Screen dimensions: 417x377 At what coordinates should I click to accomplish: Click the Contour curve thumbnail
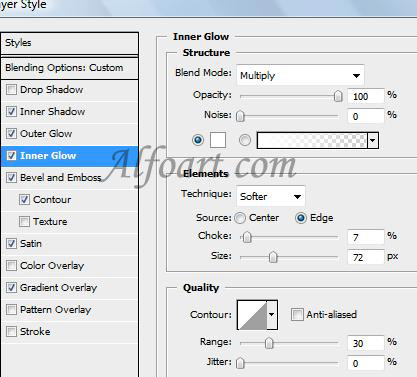(252, 315)
